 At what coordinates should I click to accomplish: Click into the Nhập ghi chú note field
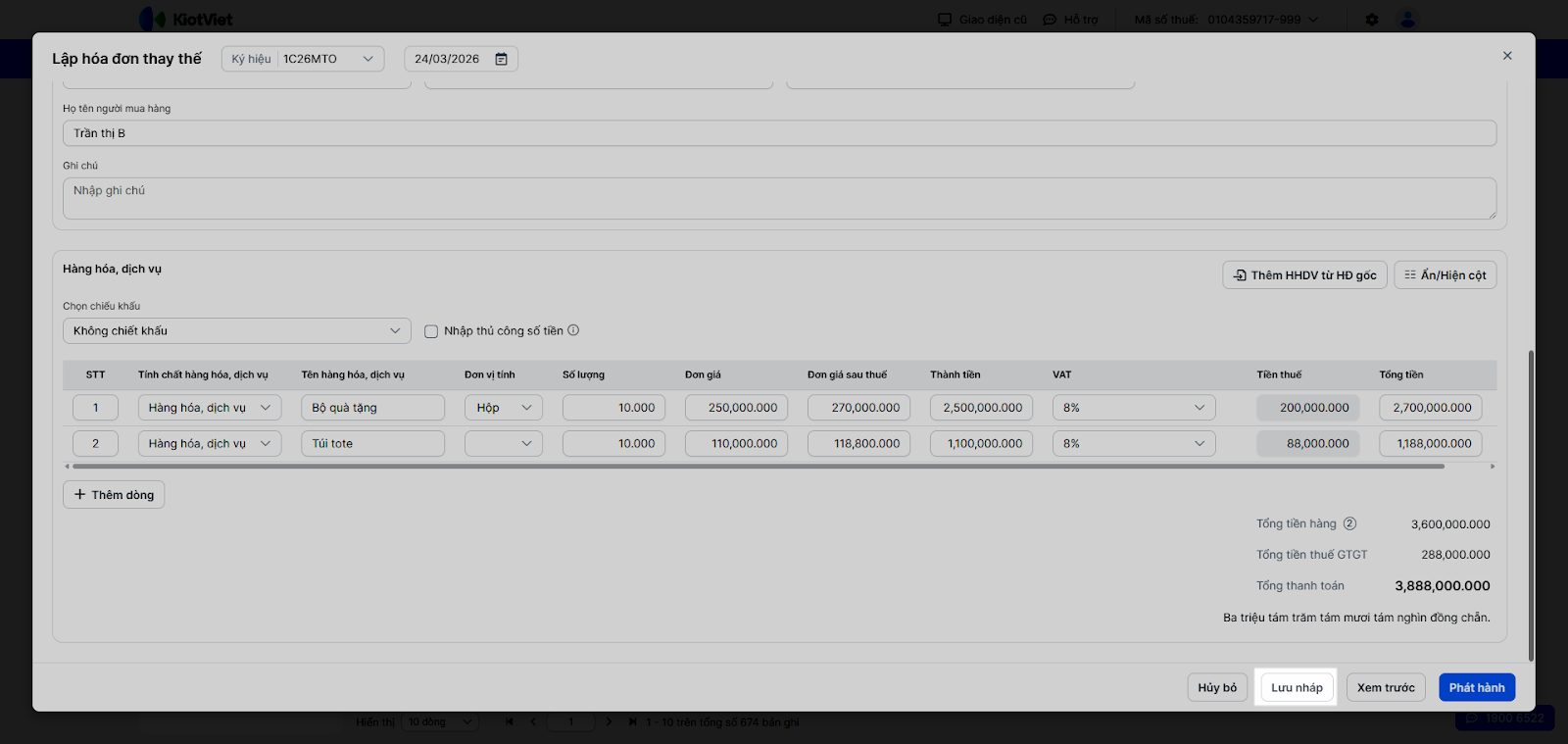tap(779, 198)
